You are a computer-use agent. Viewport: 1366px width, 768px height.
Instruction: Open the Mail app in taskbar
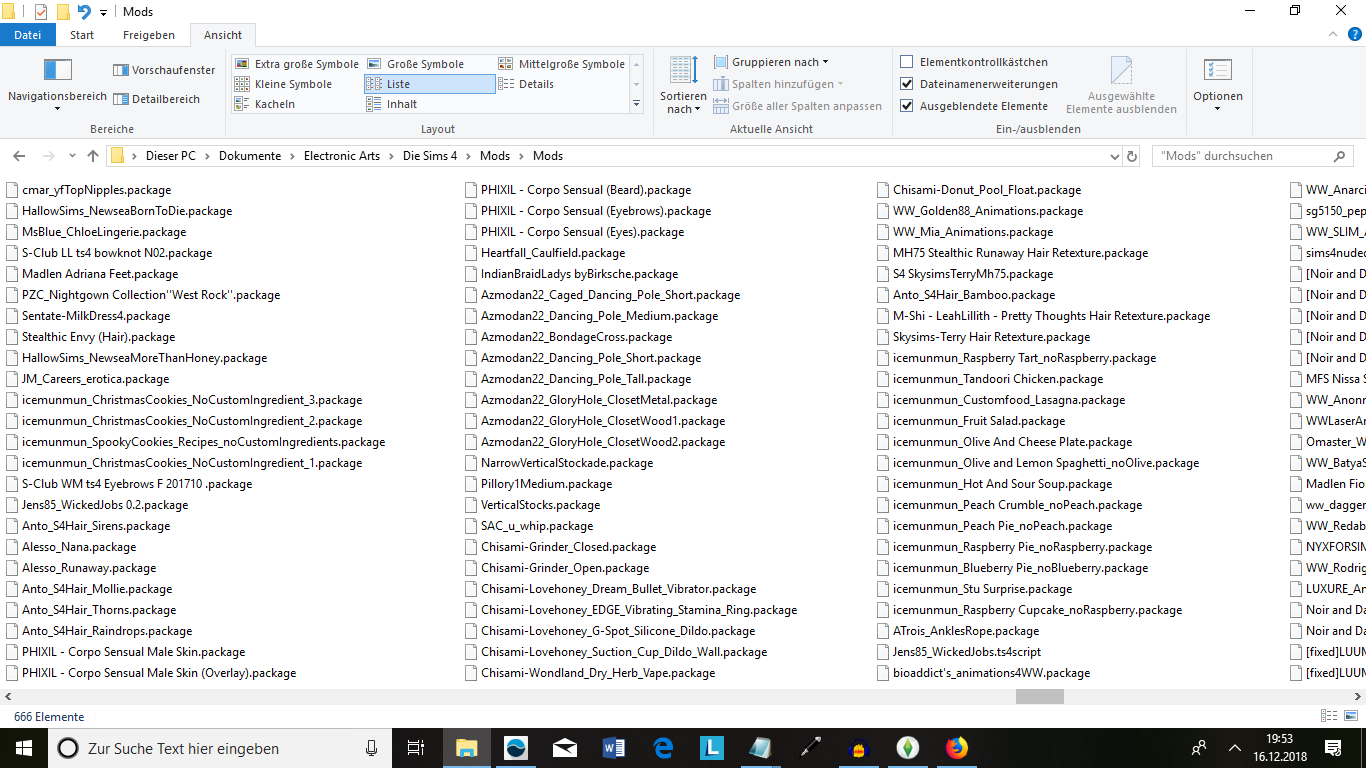point(565,747)
